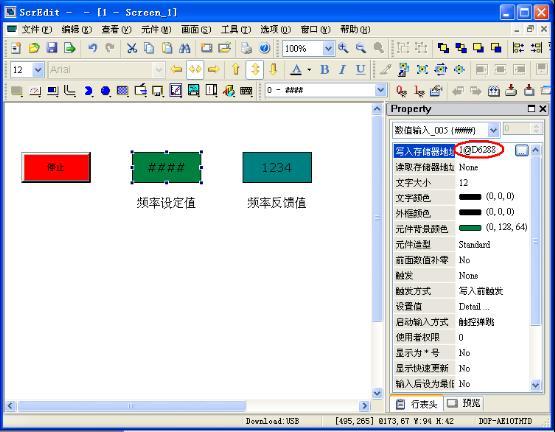
Task: Click the Open folder icon
Action: [x=34, y=48]
